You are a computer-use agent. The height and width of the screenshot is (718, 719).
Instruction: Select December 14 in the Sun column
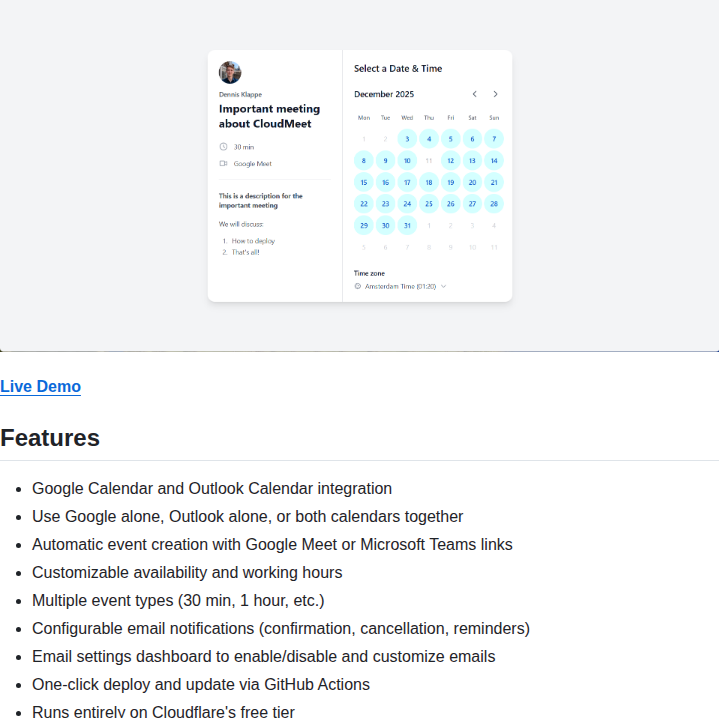click(494, 161)
